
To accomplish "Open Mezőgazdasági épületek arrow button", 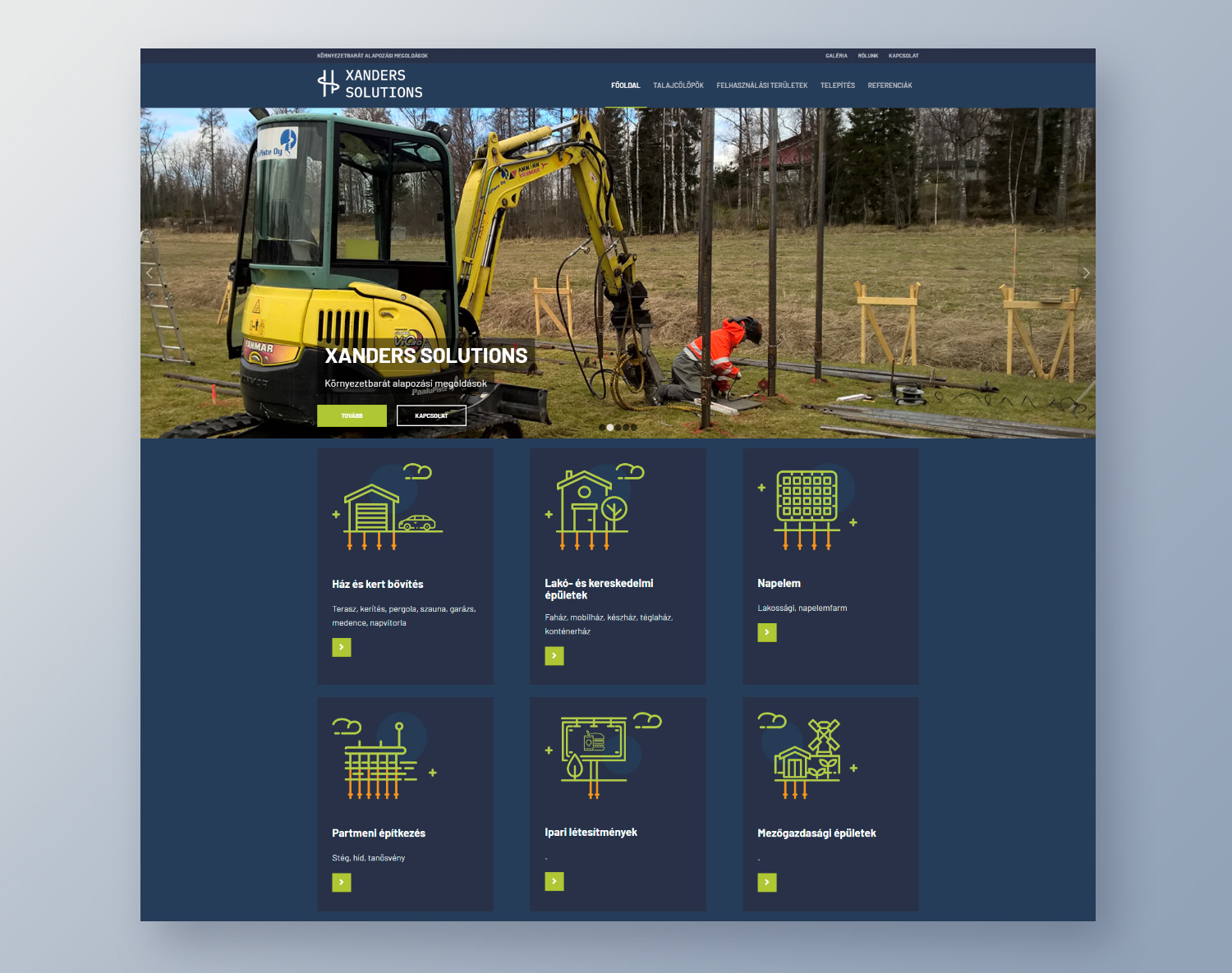I will click(x=767, y=883).
